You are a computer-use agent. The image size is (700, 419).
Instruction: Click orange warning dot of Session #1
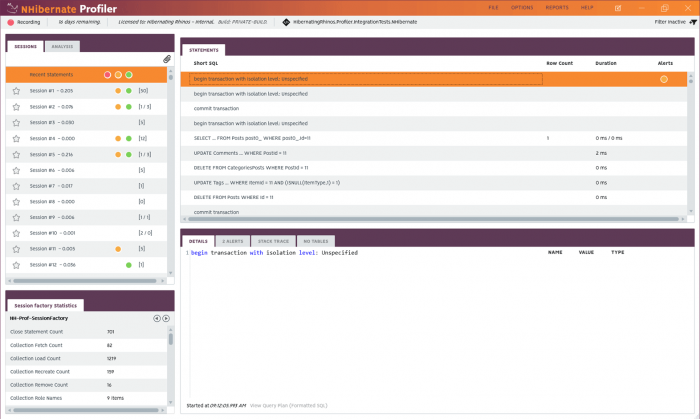pos(118,91)
